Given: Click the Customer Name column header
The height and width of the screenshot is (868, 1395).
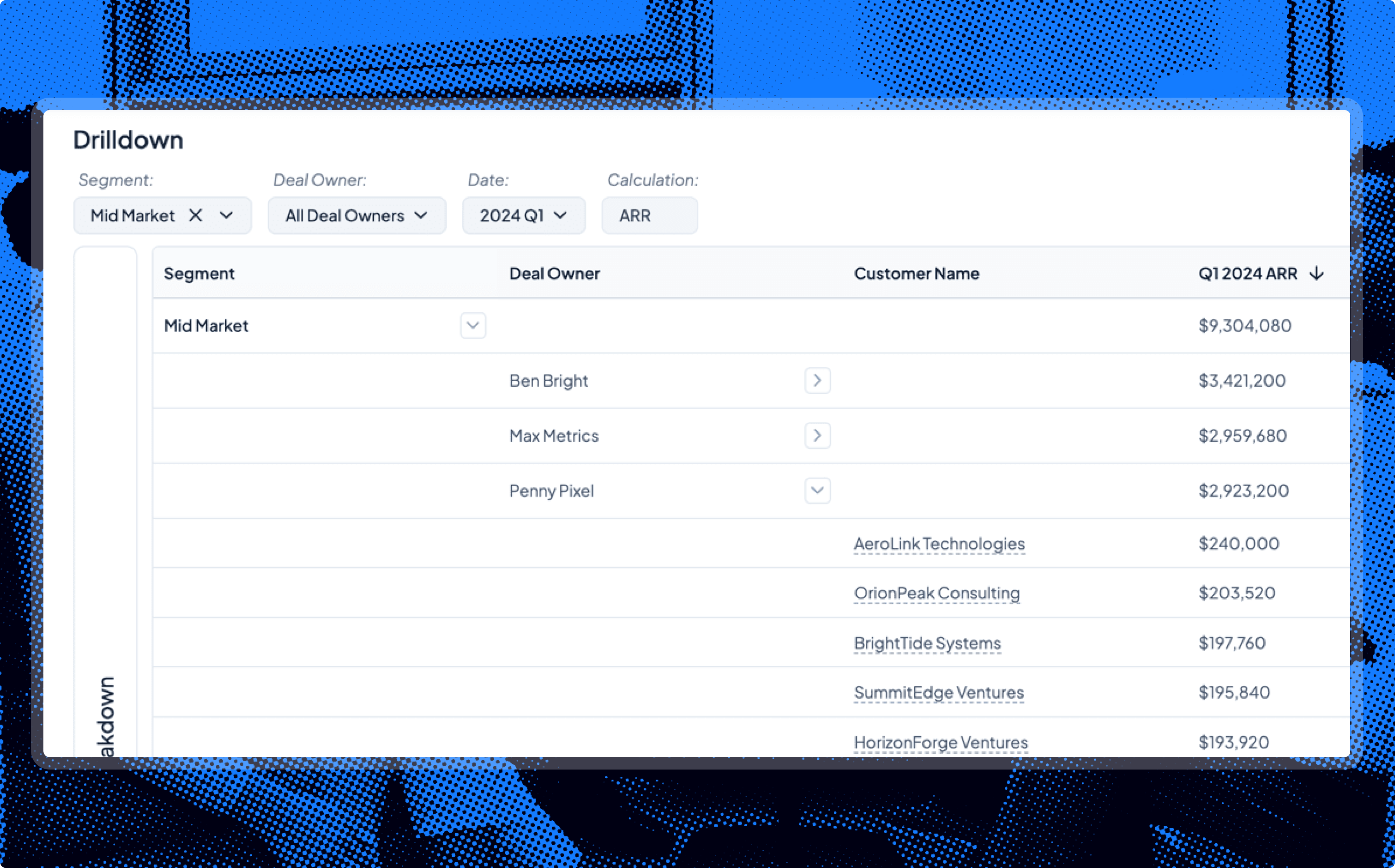Looking at the screenshot, I should (916, 273).
